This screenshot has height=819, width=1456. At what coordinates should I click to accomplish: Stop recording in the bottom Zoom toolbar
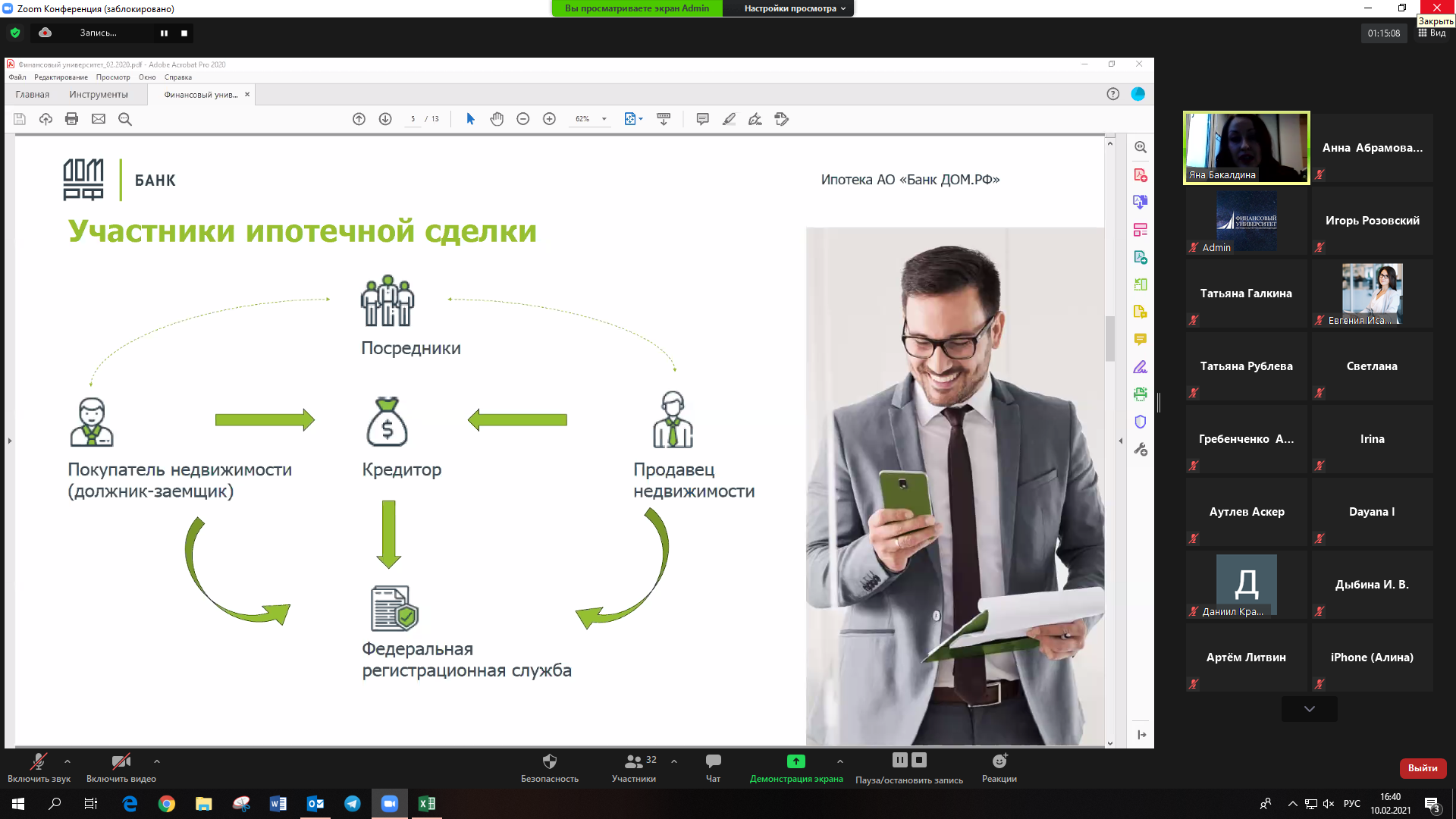(x=919, y=760)
